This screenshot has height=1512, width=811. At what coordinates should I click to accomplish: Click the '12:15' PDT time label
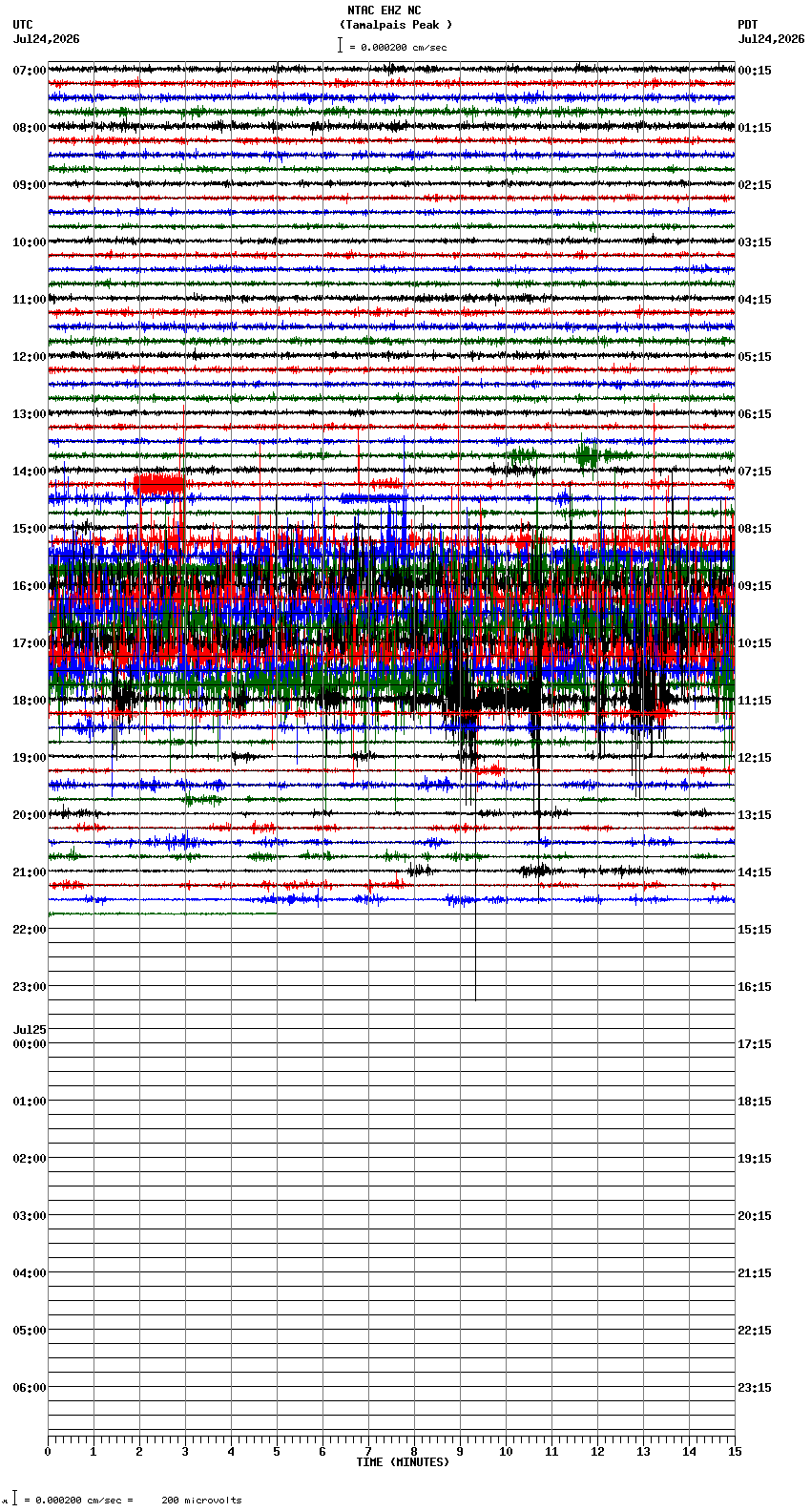pyautogui.click(x=755, y=758)
